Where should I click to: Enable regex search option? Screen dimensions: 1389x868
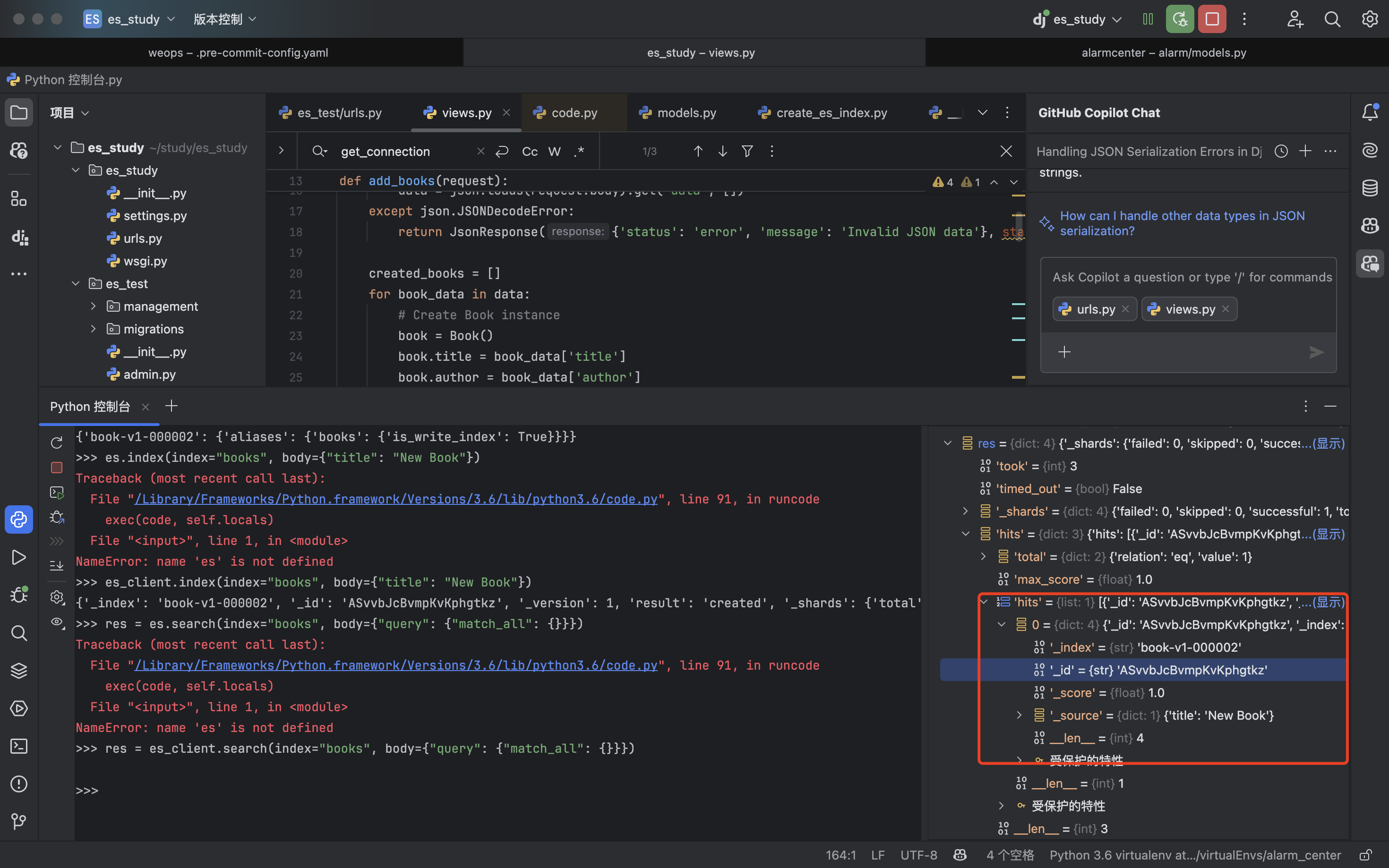click(x=579, y=151)
